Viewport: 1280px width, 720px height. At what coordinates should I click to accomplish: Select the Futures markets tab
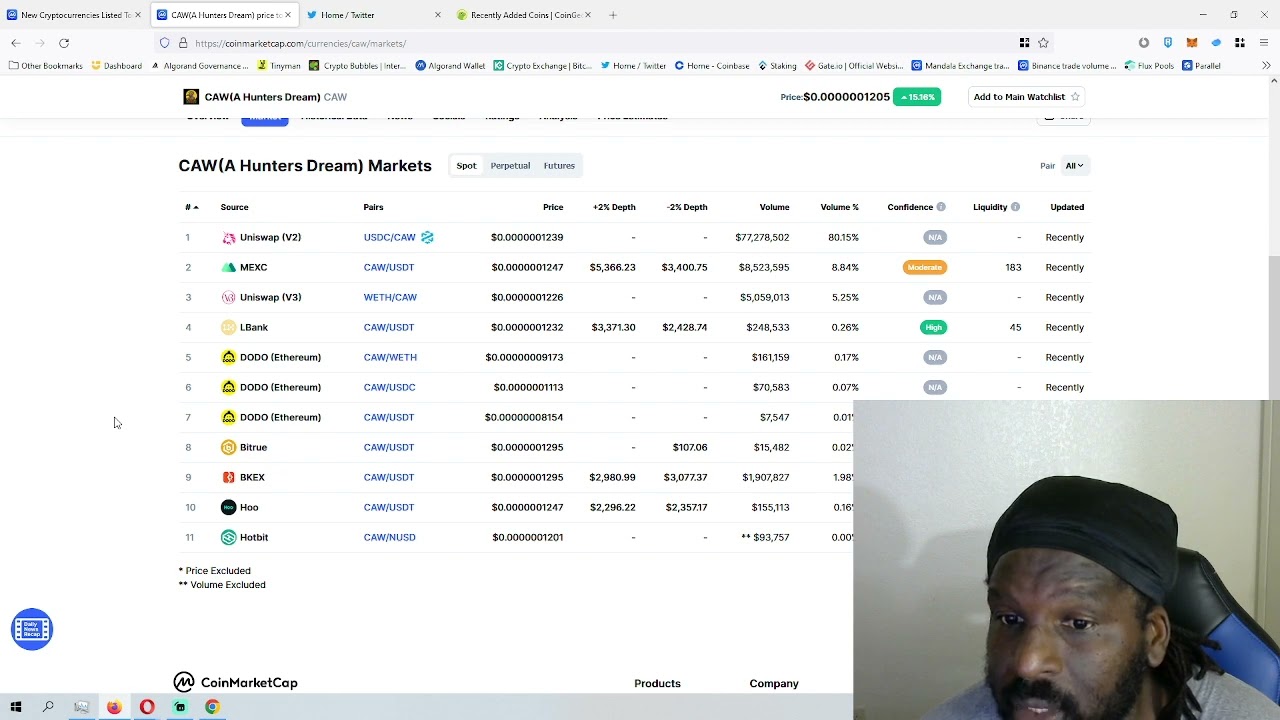559,166
